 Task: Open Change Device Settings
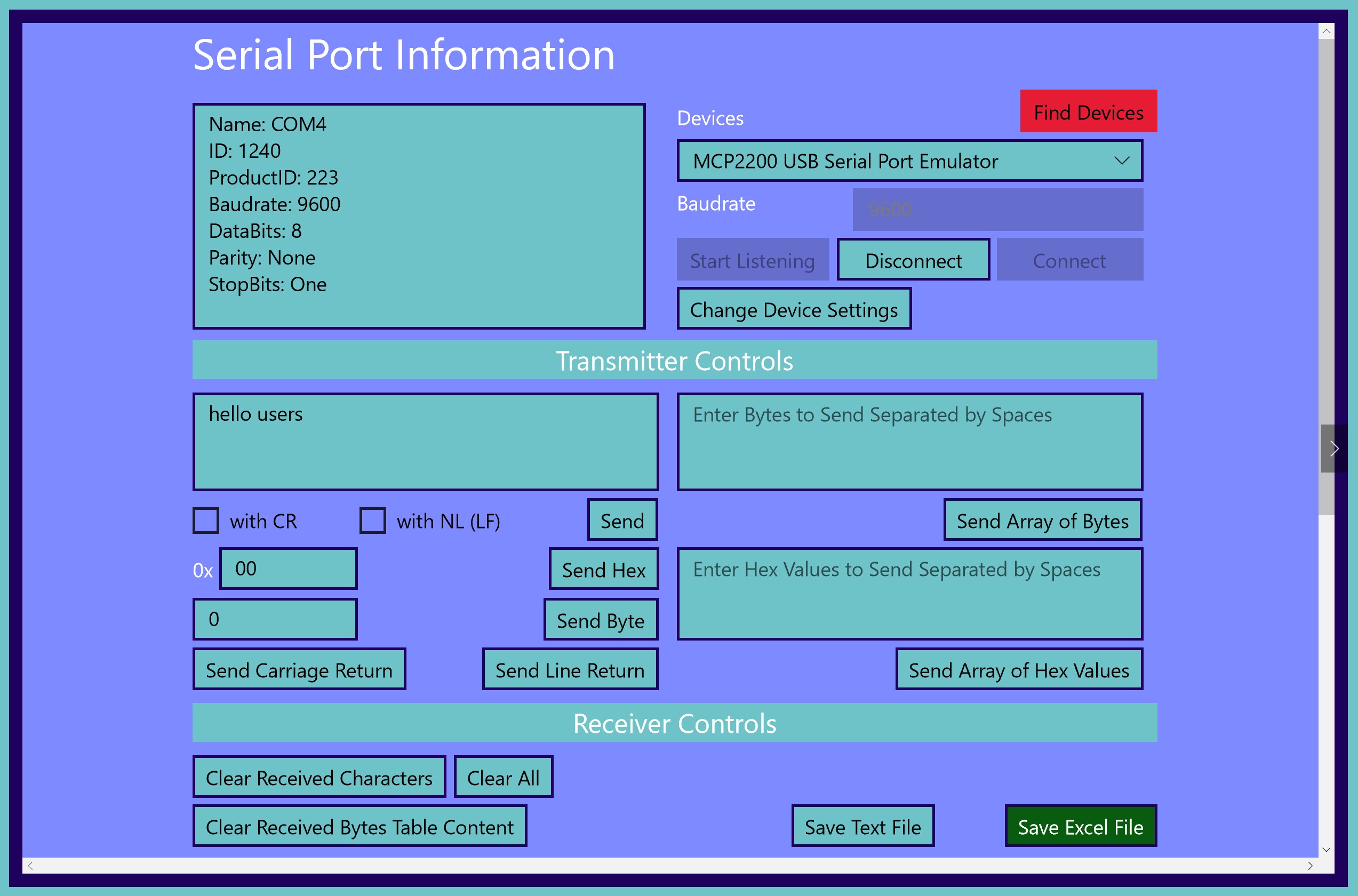click(x=794, y=310)
